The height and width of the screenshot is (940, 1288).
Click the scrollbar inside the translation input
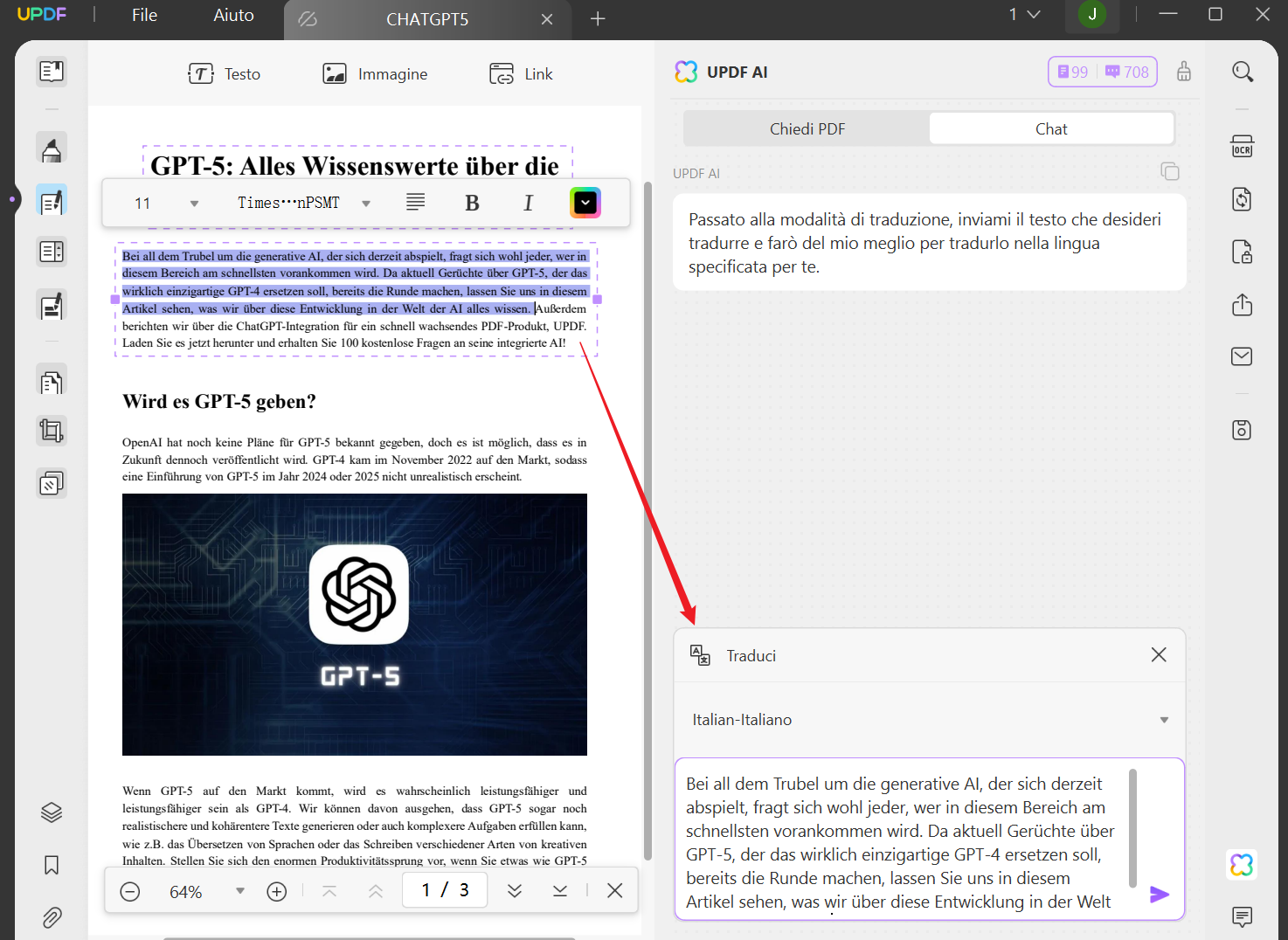pos(1132,828)
